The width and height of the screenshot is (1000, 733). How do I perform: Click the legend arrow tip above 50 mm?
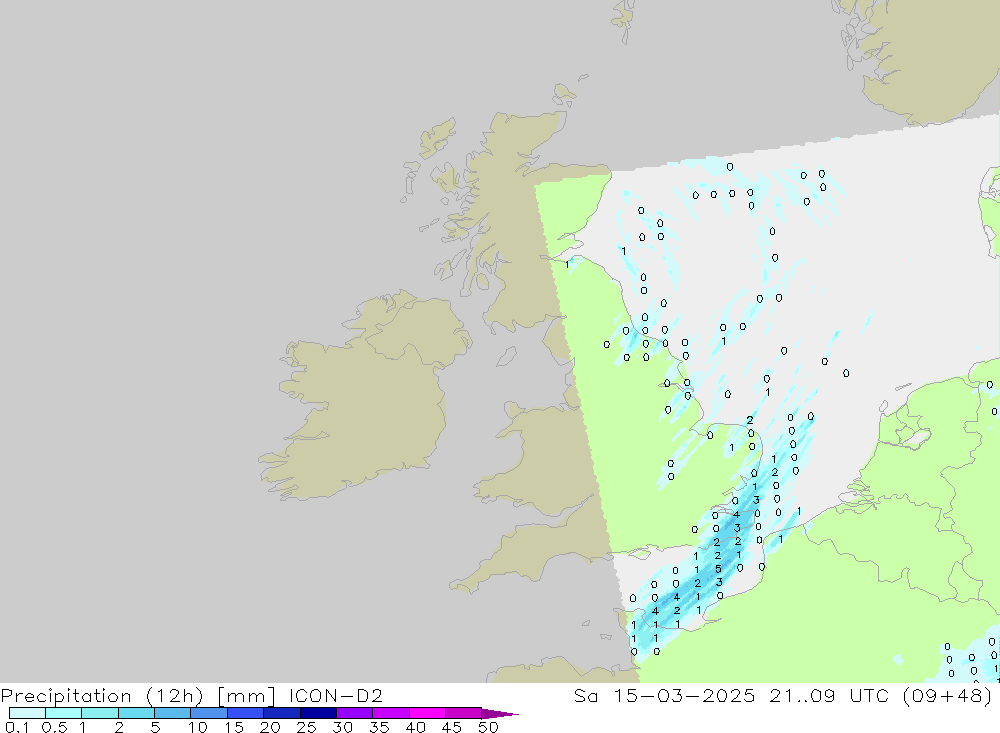coord(499,714)
